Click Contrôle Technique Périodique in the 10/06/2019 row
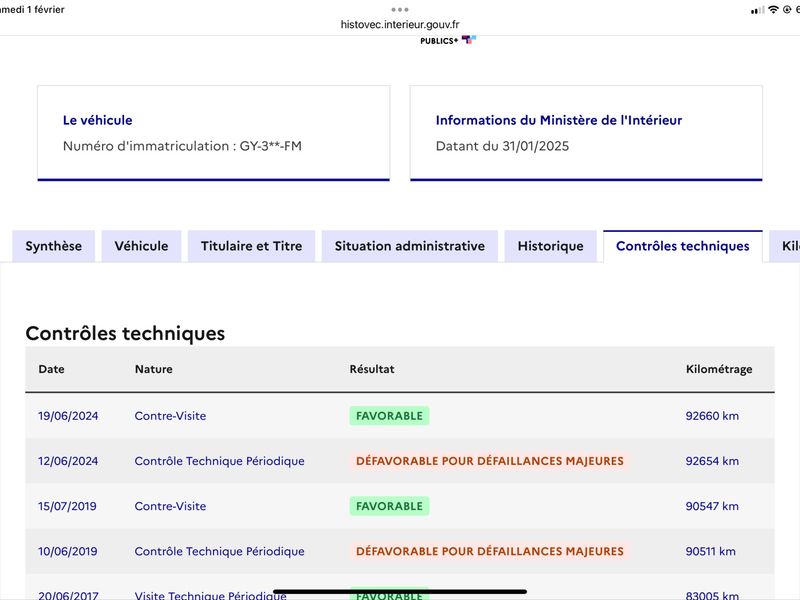 coord(219,552)
